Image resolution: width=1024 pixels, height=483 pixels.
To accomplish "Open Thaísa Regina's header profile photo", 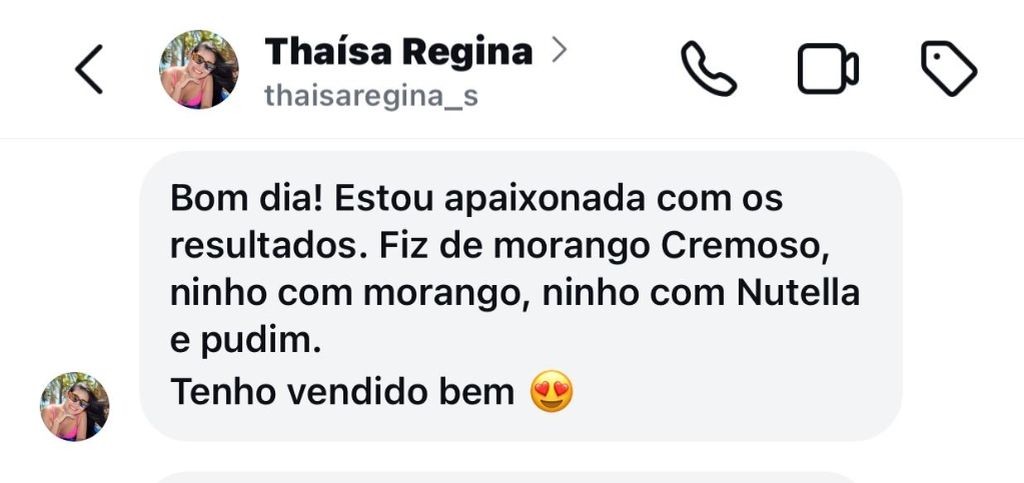I will pos(199,69).
